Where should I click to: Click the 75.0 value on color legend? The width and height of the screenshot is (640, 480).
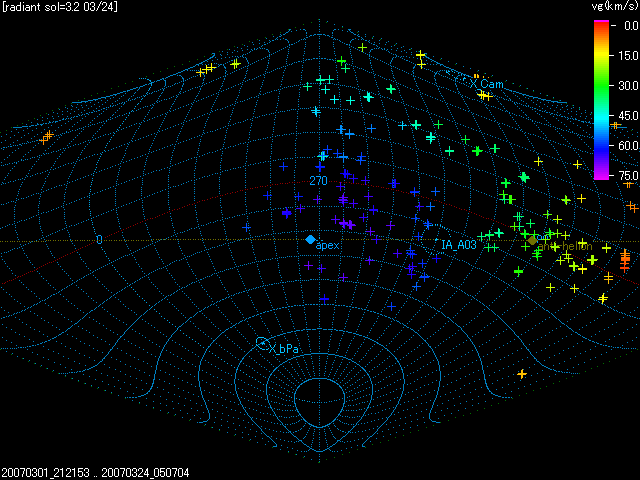(630, 176)
